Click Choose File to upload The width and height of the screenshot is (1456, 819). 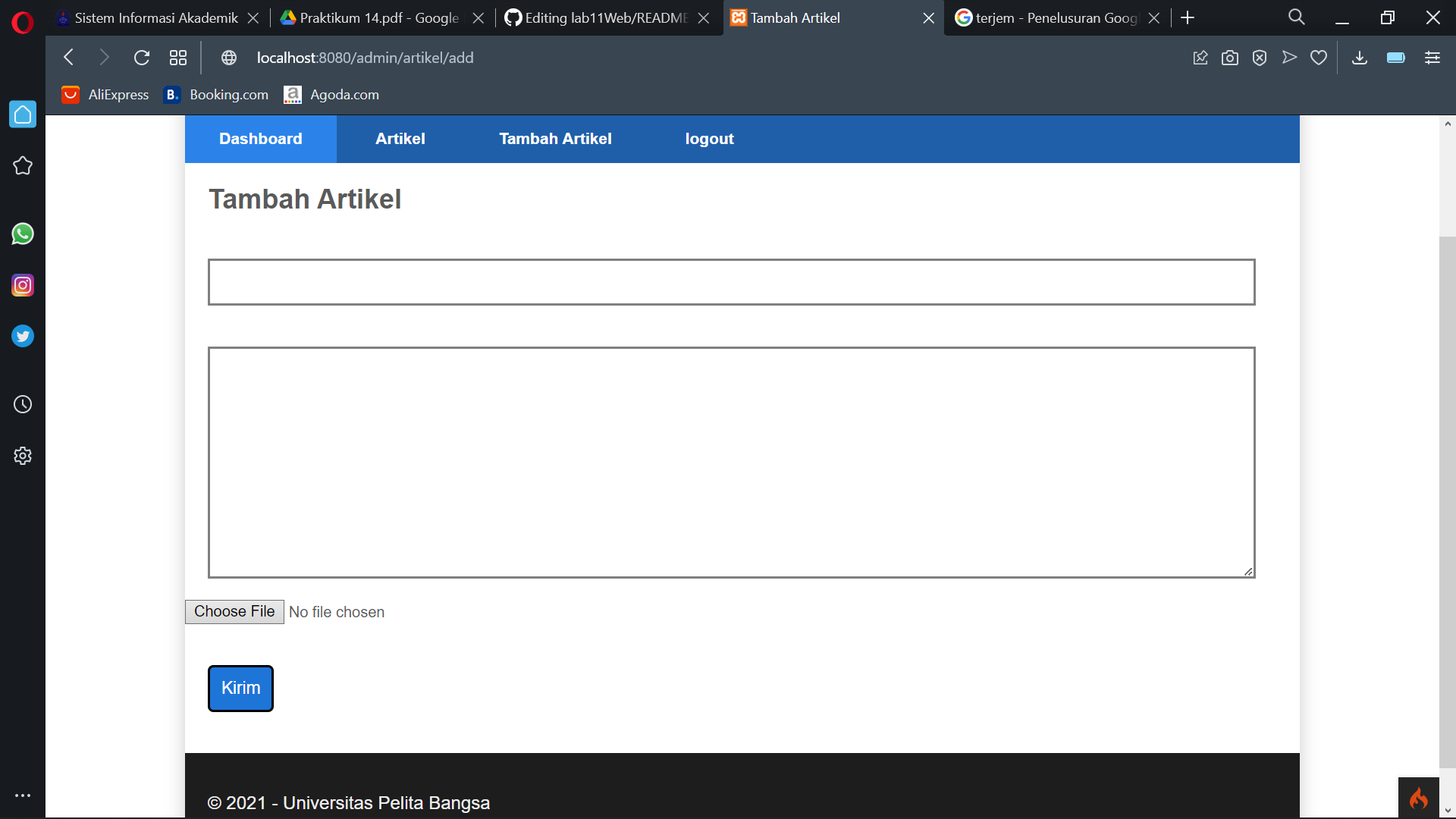point(234,611)
